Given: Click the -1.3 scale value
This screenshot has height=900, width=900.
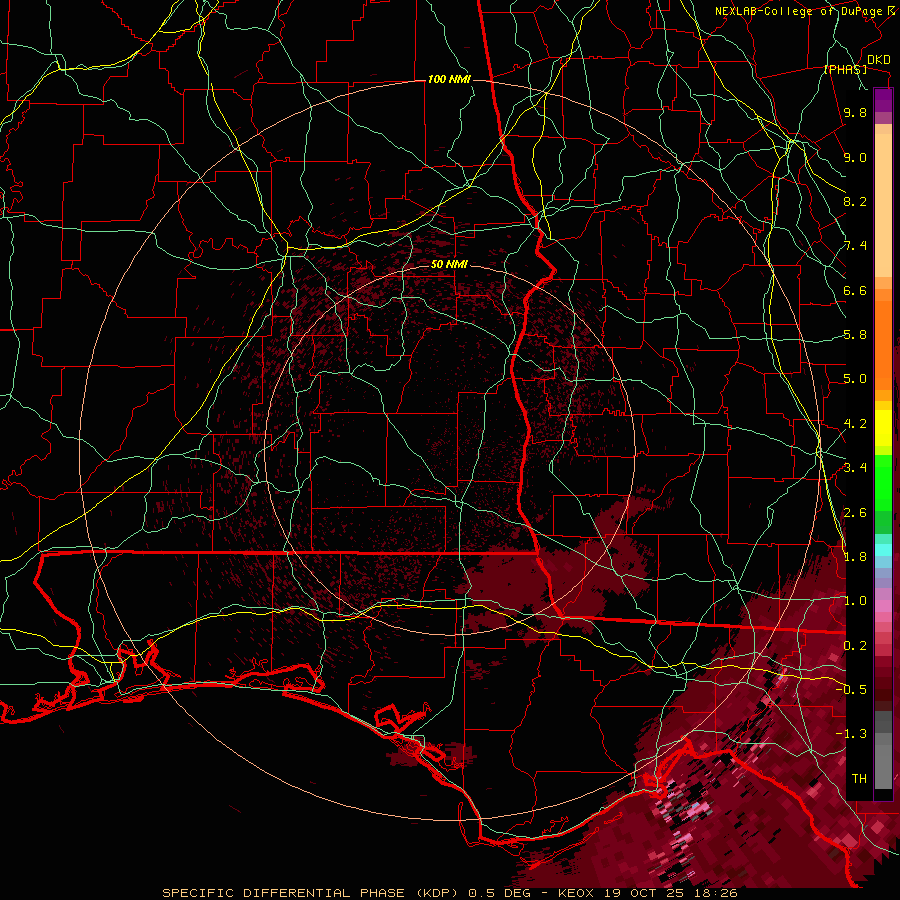Looking at the screenshot, I should click(x=852, y=734).
